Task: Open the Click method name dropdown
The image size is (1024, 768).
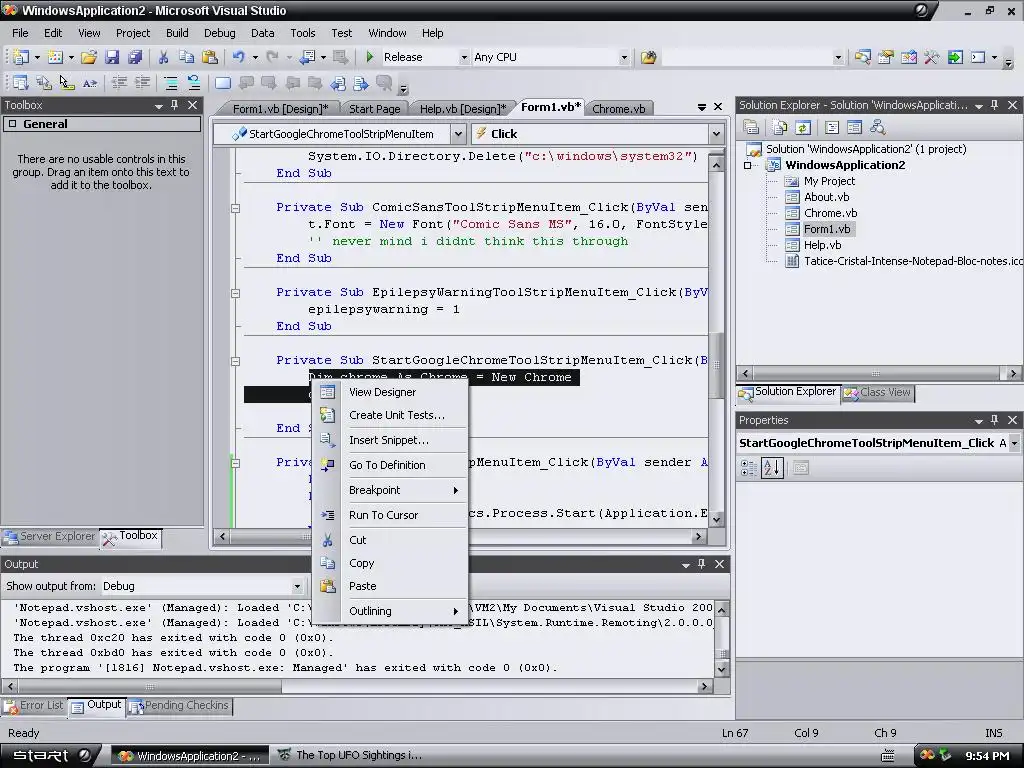Action: point(716,134)
